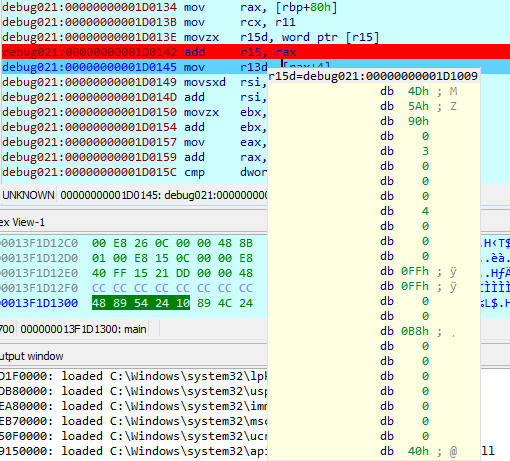Select the highlighted bytes 48 89 54 24 10
This screenshot has height=461, width=510.
[141, 303]
